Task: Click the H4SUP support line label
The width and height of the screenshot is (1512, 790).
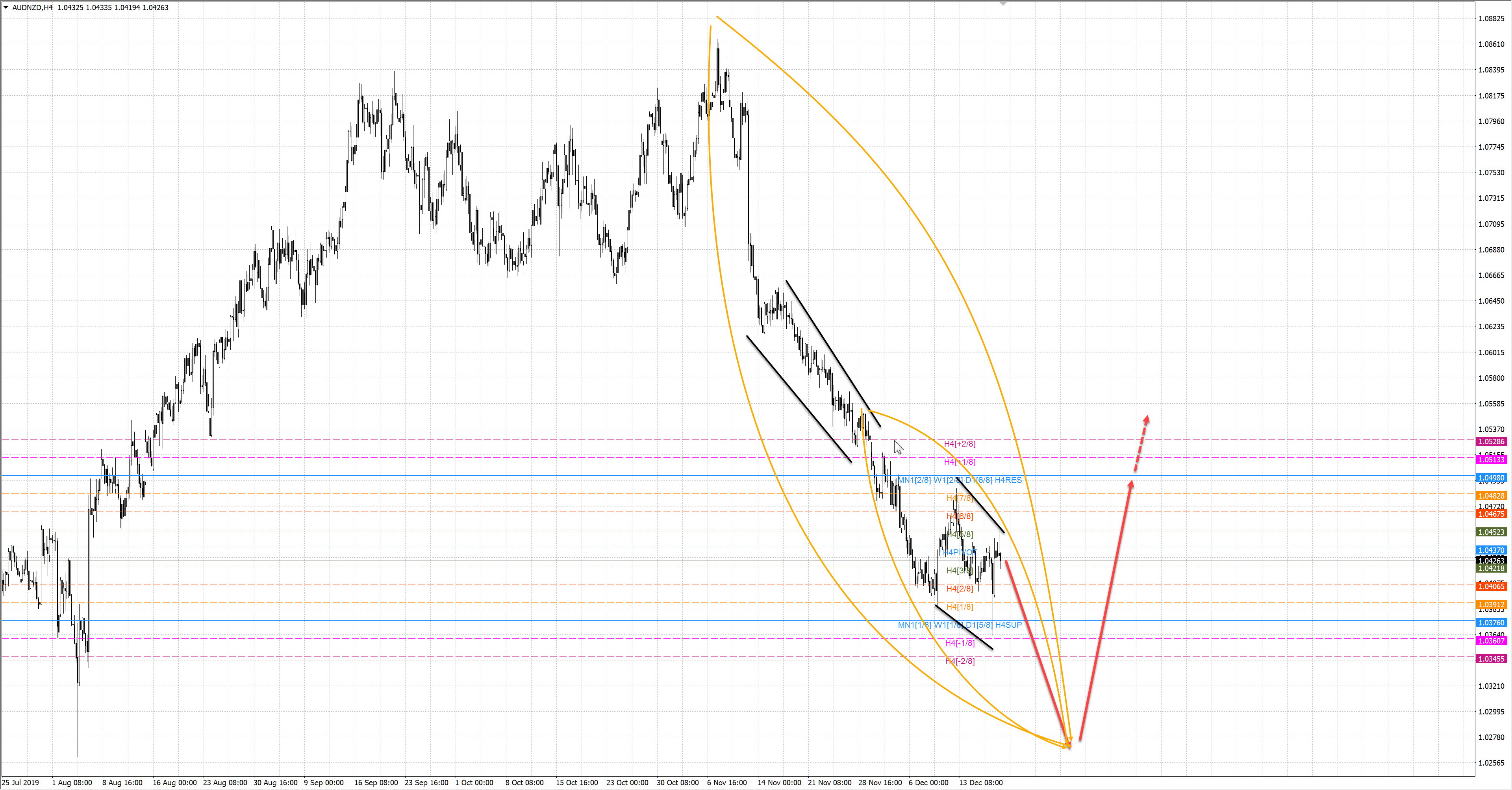Action: click(x=1008, y=625)
